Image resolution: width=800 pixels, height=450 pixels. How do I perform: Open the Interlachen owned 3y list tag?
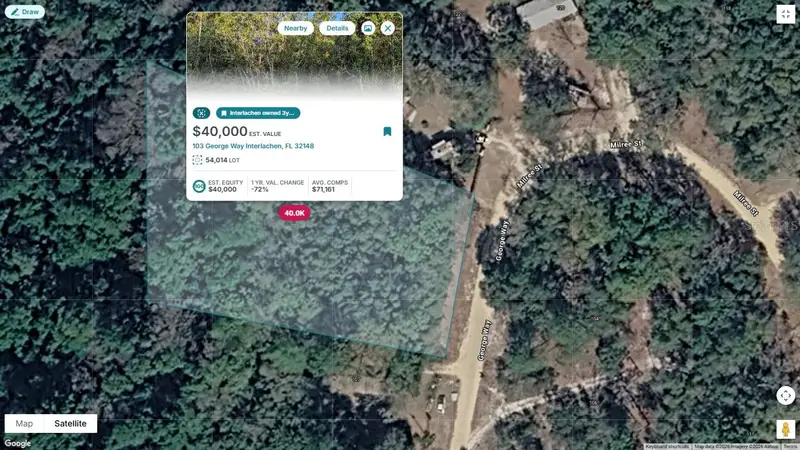click(258, 113)
